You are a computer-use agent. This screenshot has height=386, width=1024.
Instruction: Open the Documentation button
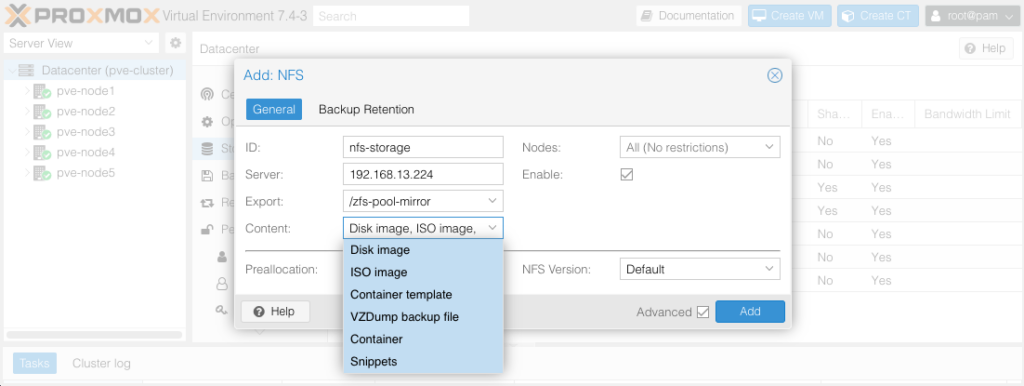[689, 16]
